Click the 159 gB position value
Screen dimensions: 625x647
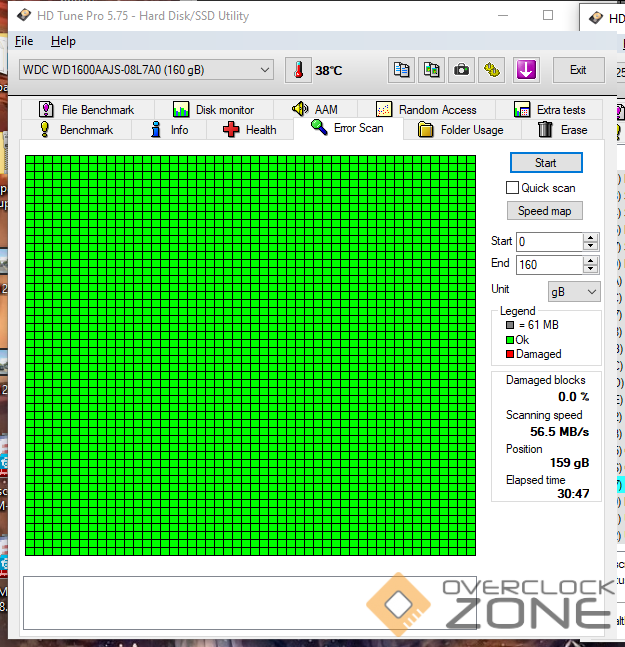tap(569, 463)
